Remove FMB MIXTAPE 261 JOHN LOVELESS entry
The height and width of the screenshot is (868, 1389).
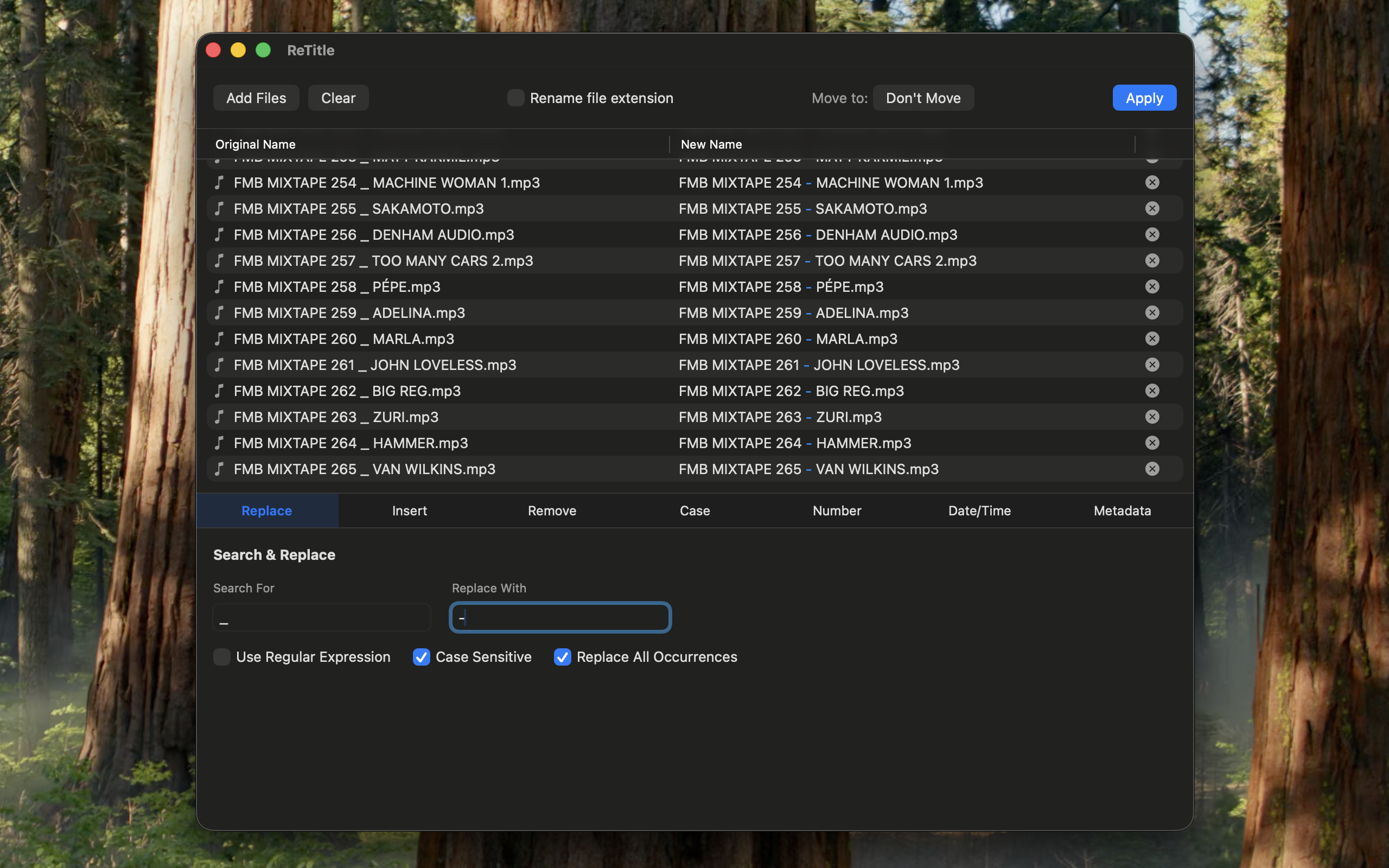pos(1153,365)
